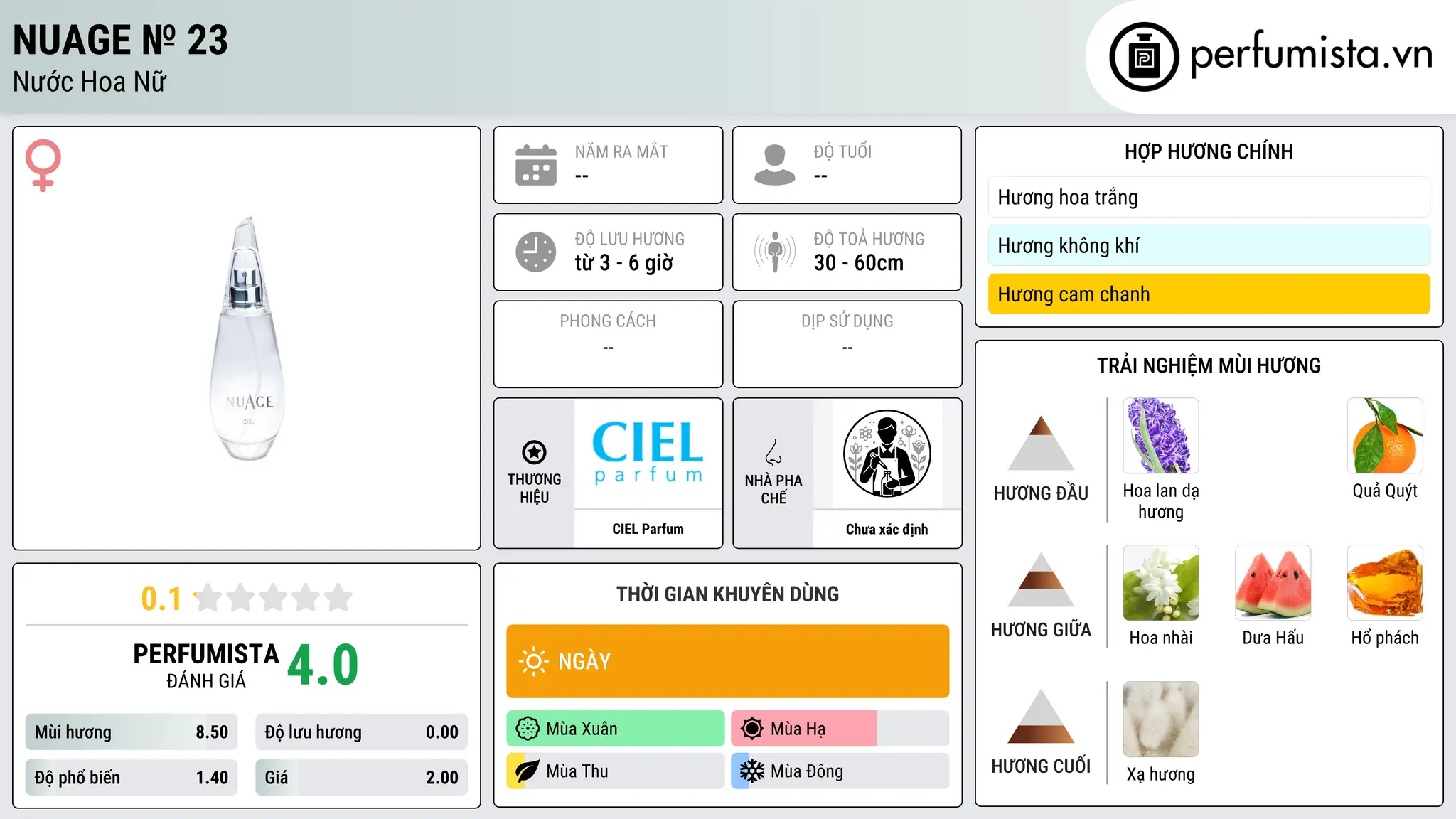Click the flower icon for Mùa Xuân
The width and height of the screenshot is (1456, 819).
tap(528, 729)
